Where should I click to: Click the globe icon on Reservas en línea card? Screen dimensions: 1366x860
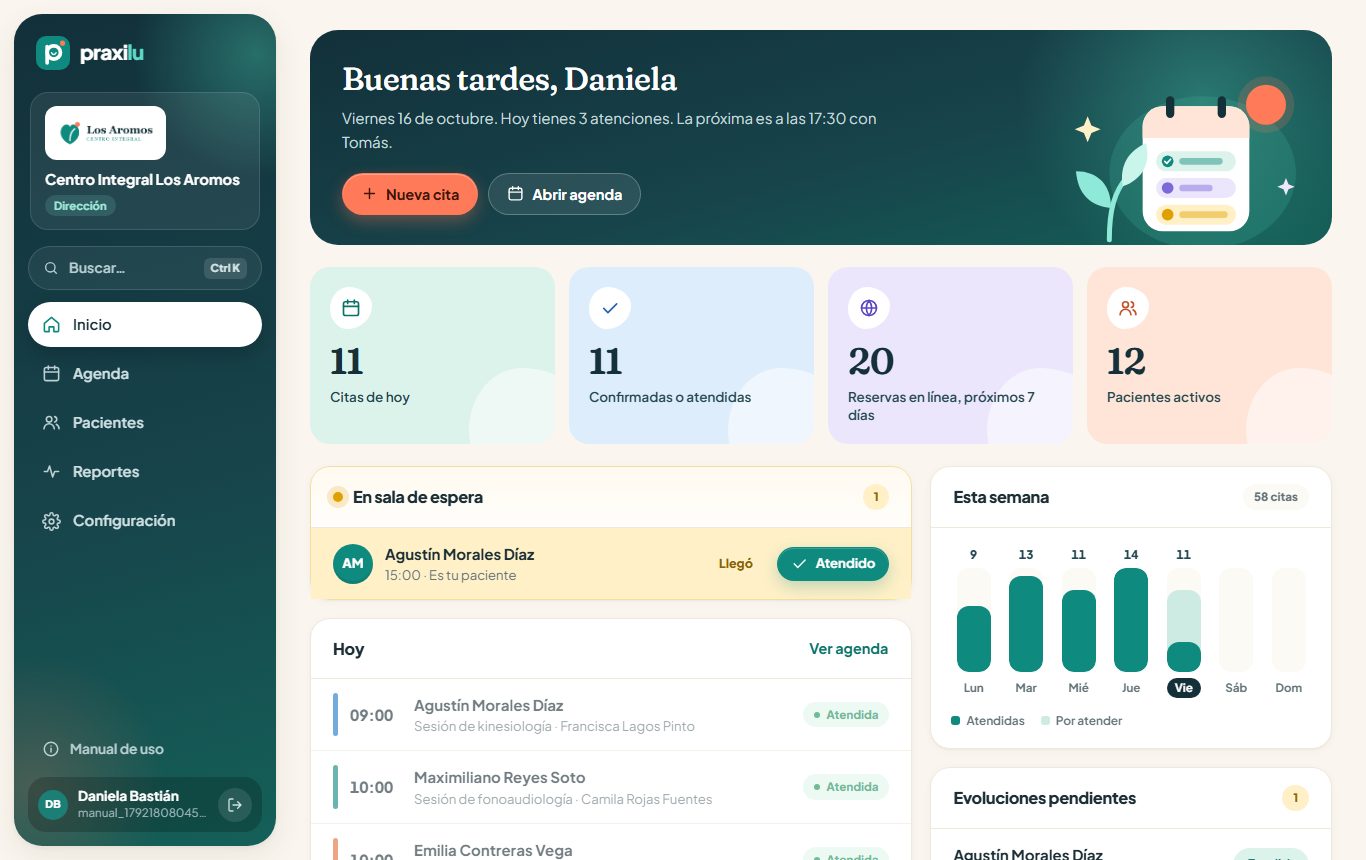[869, 308]
